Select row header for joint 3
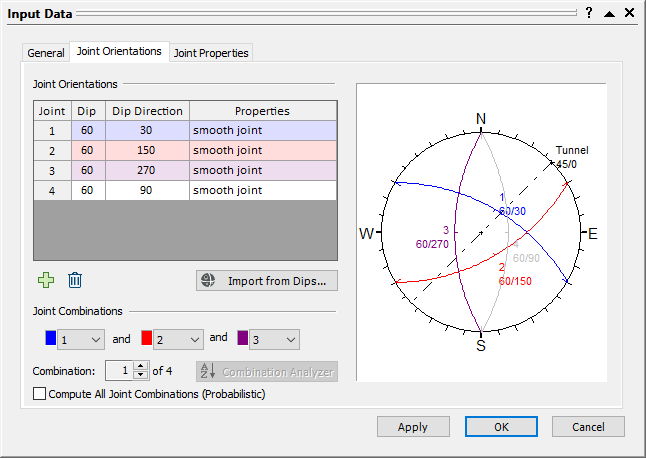 (x=52, y=171)
